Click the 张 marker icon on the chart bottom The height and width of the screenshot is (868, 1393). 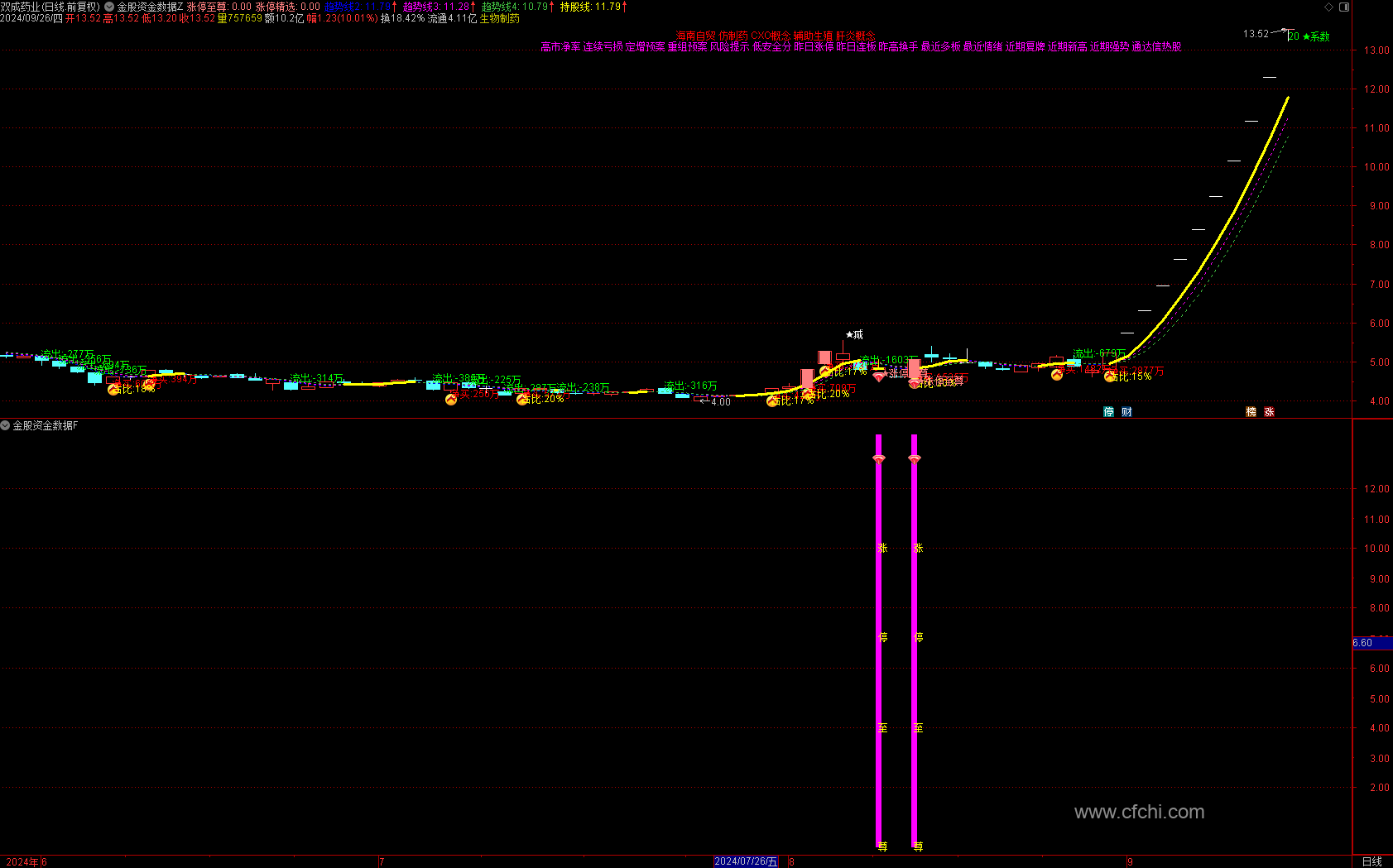1269,412
